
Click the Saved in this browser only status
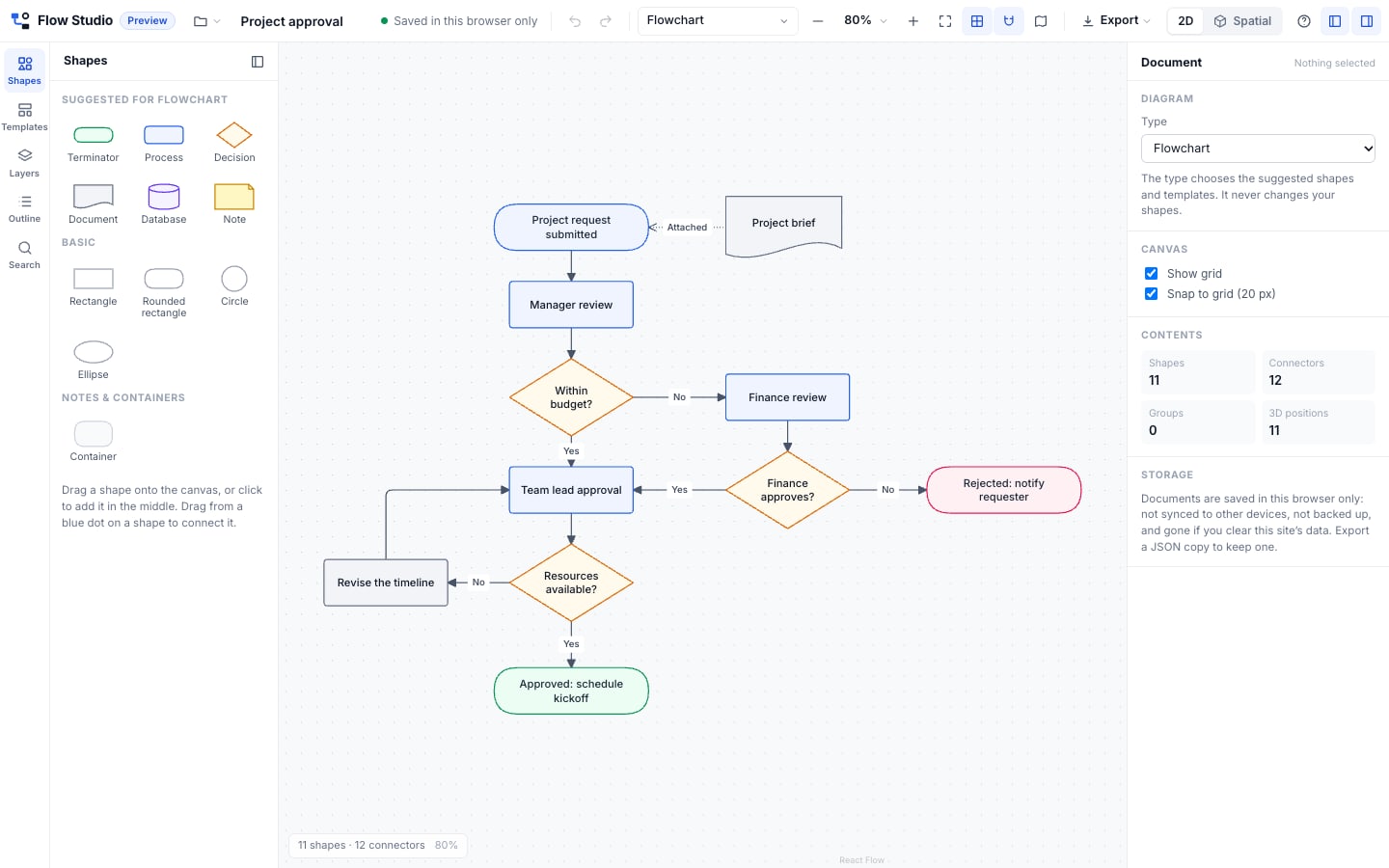(x=459, y=21)
